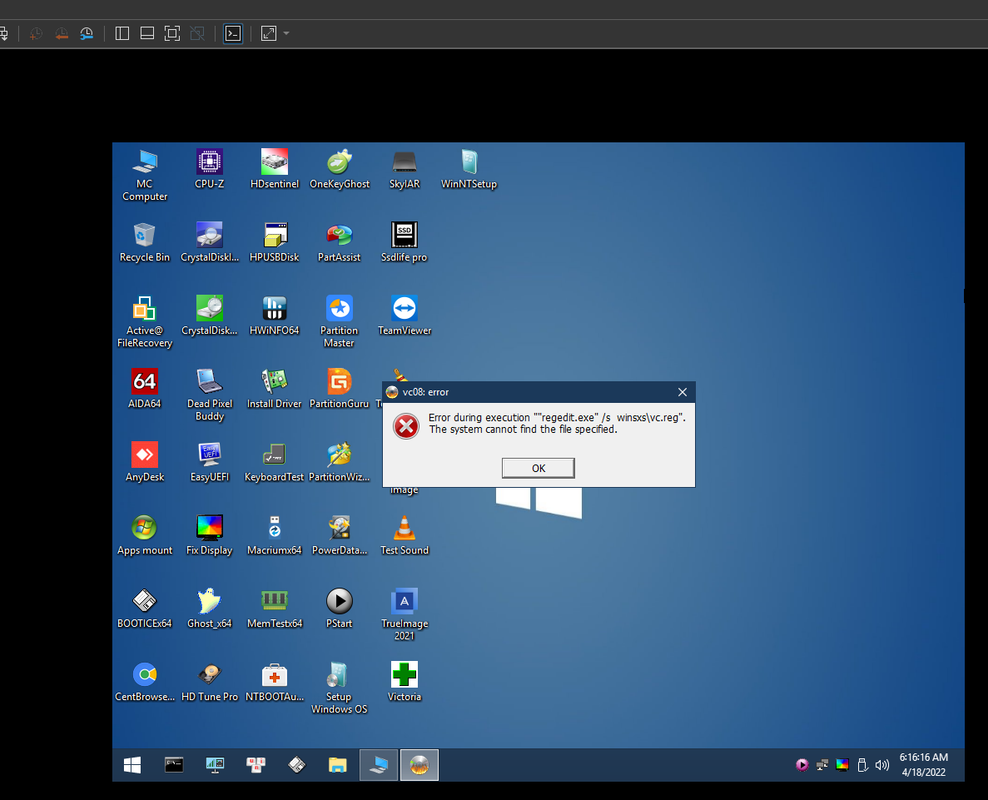Select the BOOTICEx64 desktop icon
Image resolution: width=988 pixels, height=800 pixels.
pos(144,608)
